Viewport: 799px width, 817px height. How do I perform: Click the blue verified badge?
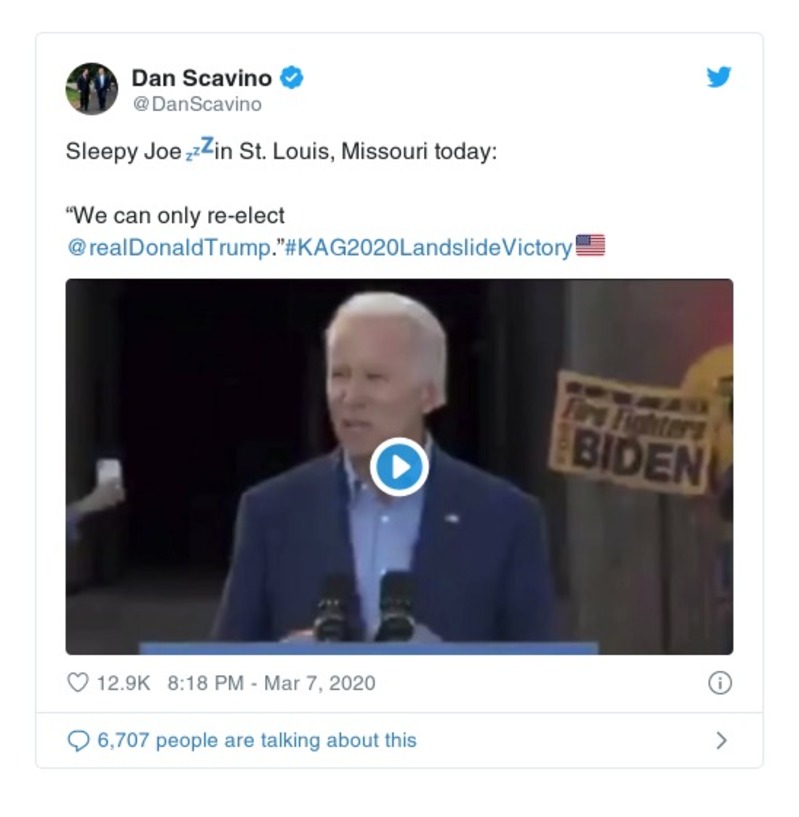click(291, 77)
